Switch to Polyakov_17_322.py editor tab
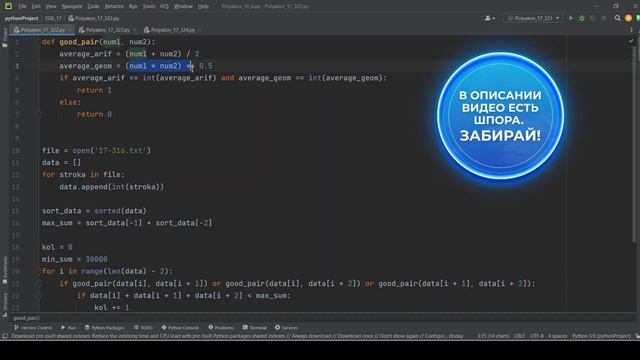Screen dimensions: 640x360 42,30
